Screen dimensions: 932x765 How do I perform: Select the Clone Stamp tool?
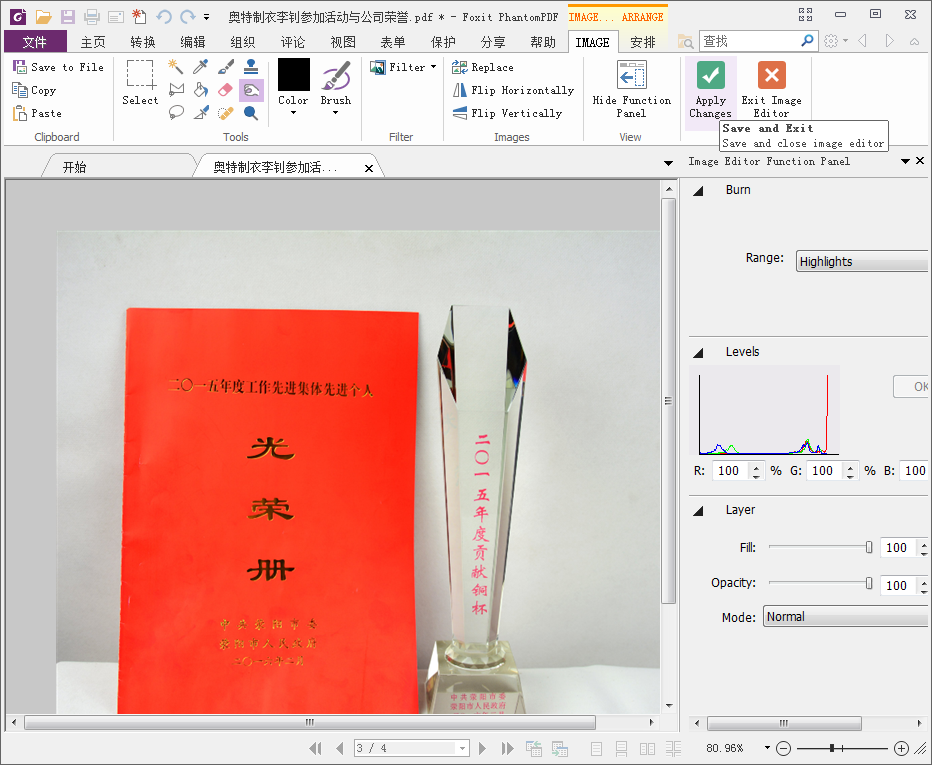[x=251, y=67]
